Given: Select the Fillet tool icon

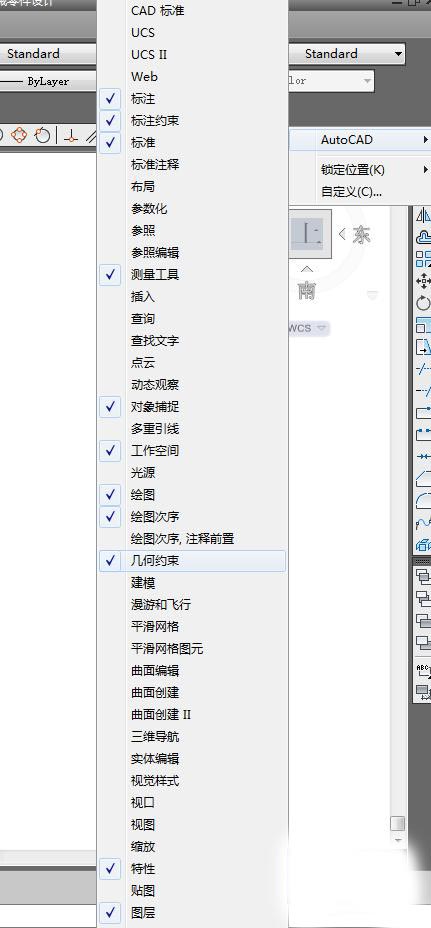Looking at the screenshot, I should click(x=424, y=500).
